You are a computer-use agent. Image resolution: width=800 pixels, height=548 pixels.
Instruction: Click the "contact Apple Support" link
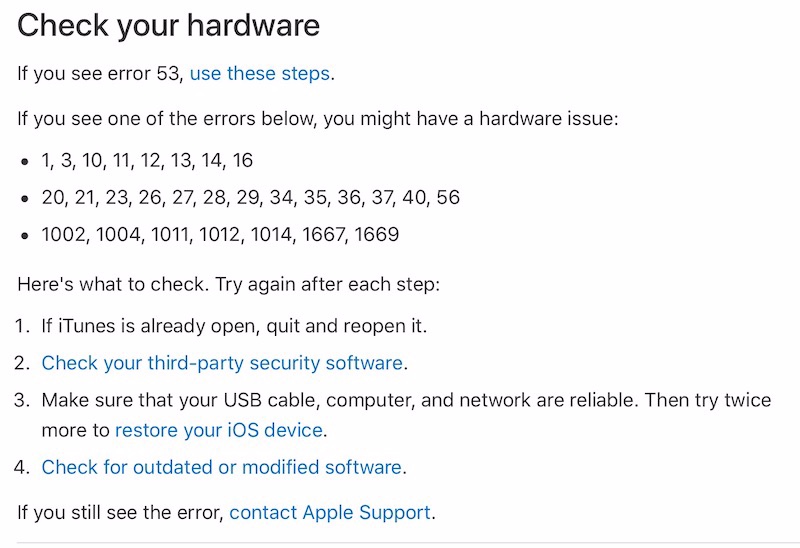coord(330,513)
